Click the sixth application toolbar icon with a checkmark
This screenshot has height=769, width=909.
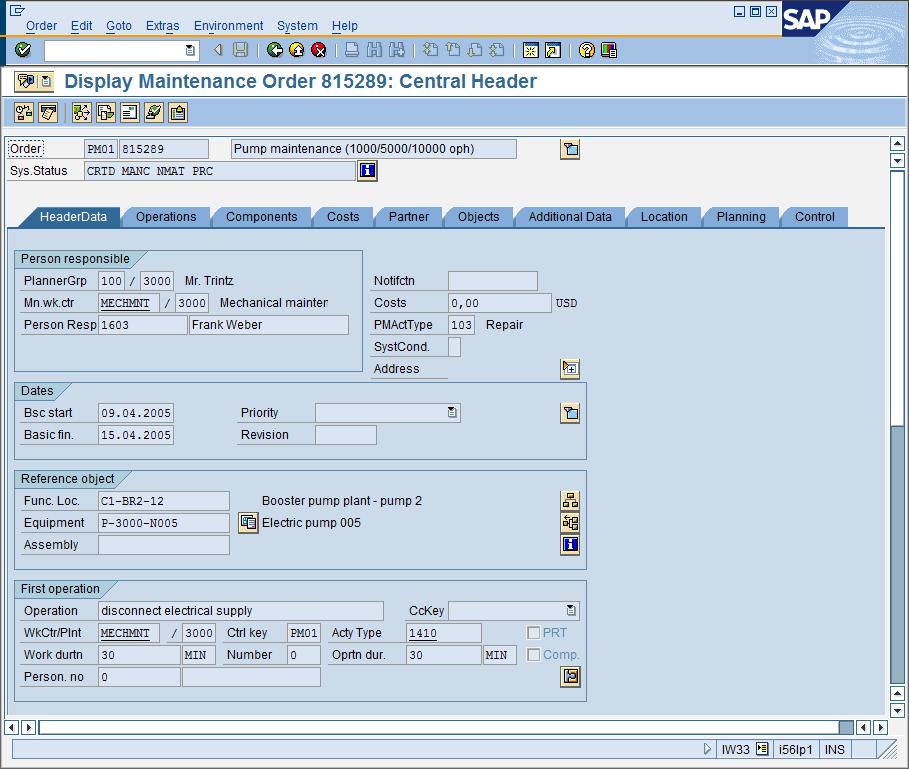153,112
